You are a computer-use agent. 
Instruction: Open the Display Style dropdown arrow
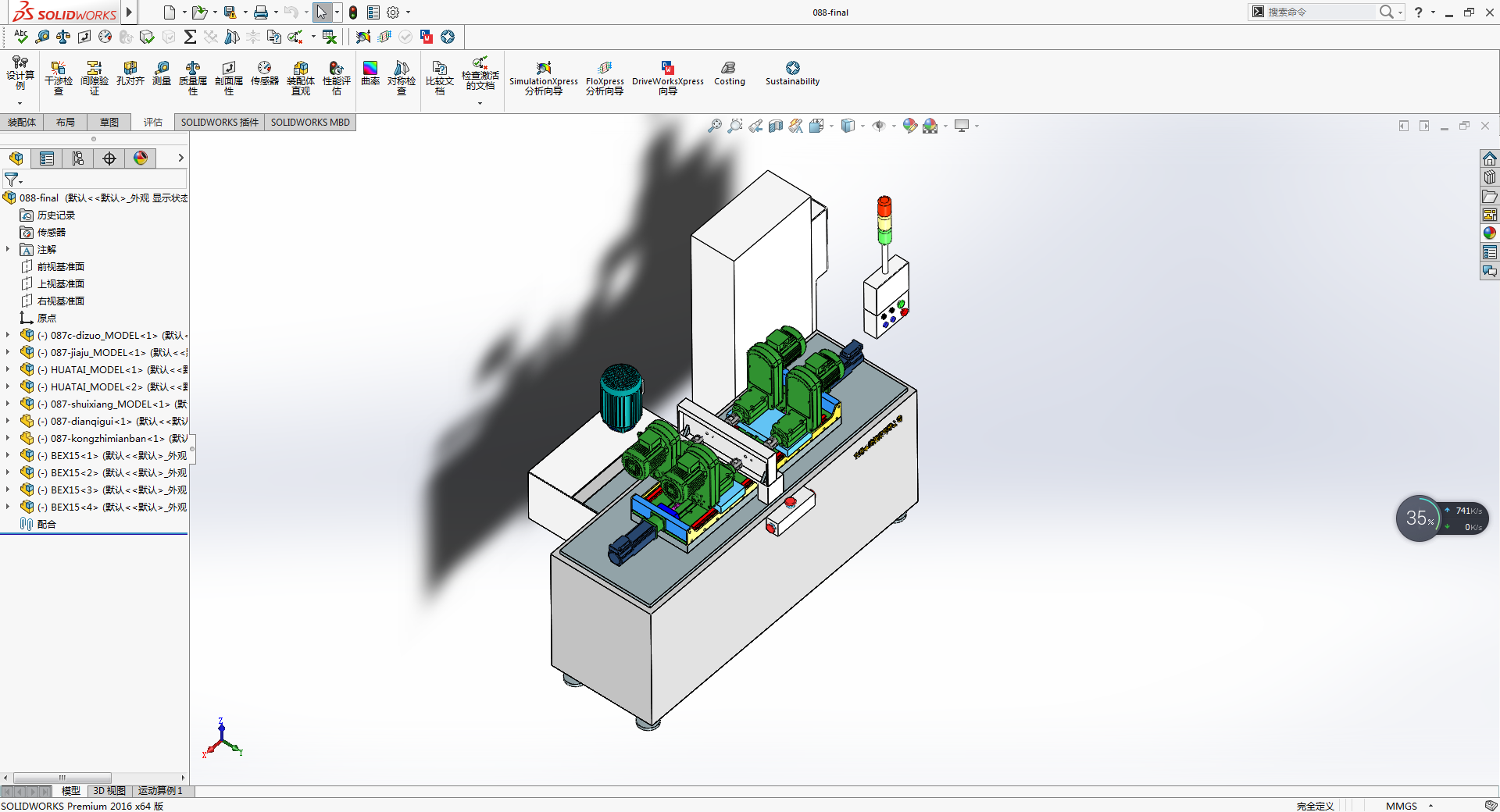862,126
